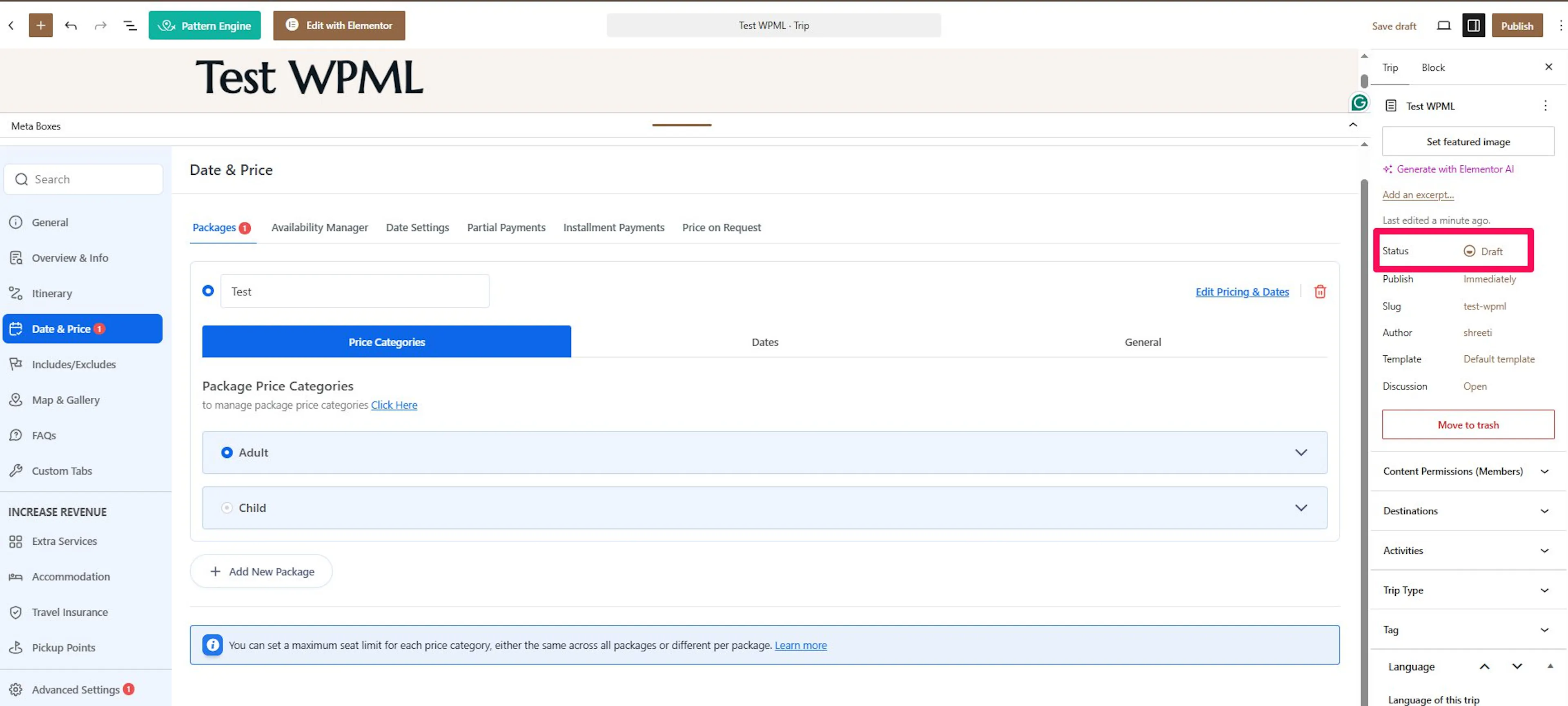Click the Publish button

click(1517, 26)
